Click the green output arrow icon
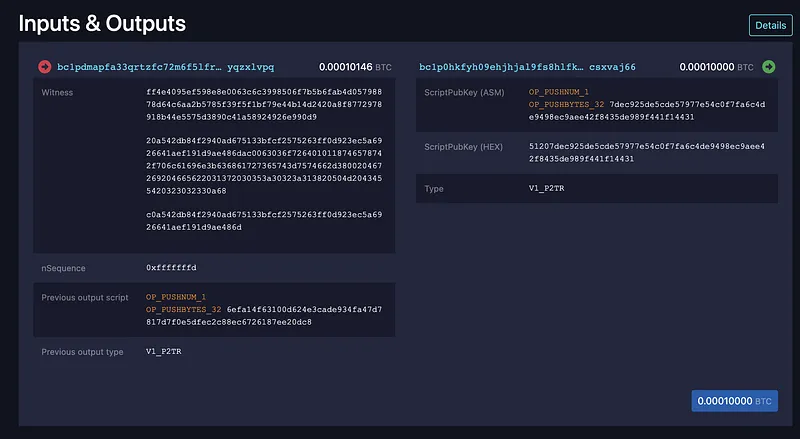This screenshot has height=439, width=800. point(768,67)
